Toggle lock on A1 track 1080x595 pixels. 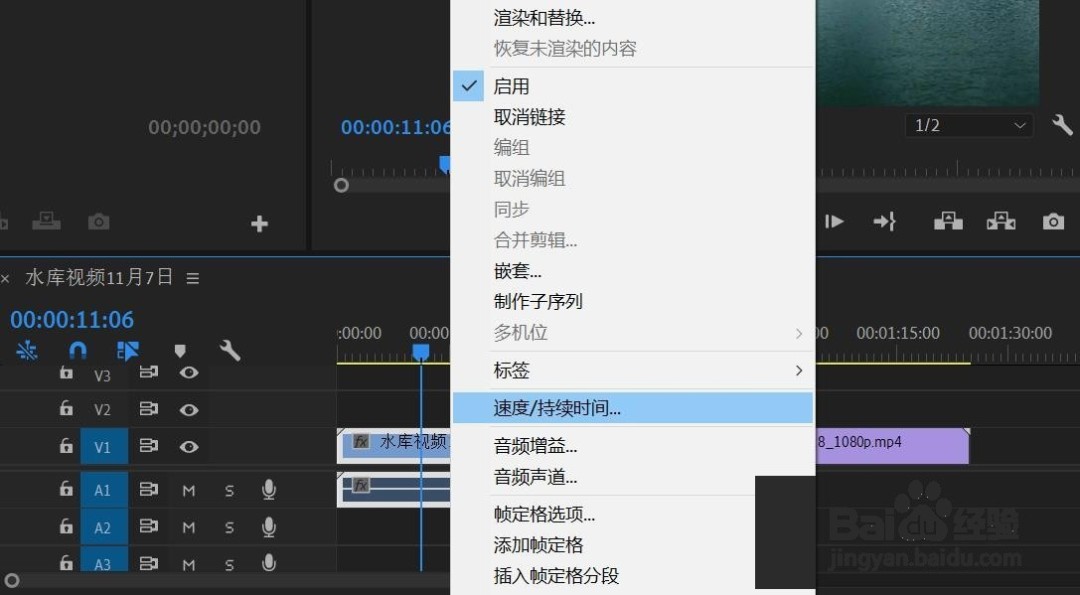[66, 489]
